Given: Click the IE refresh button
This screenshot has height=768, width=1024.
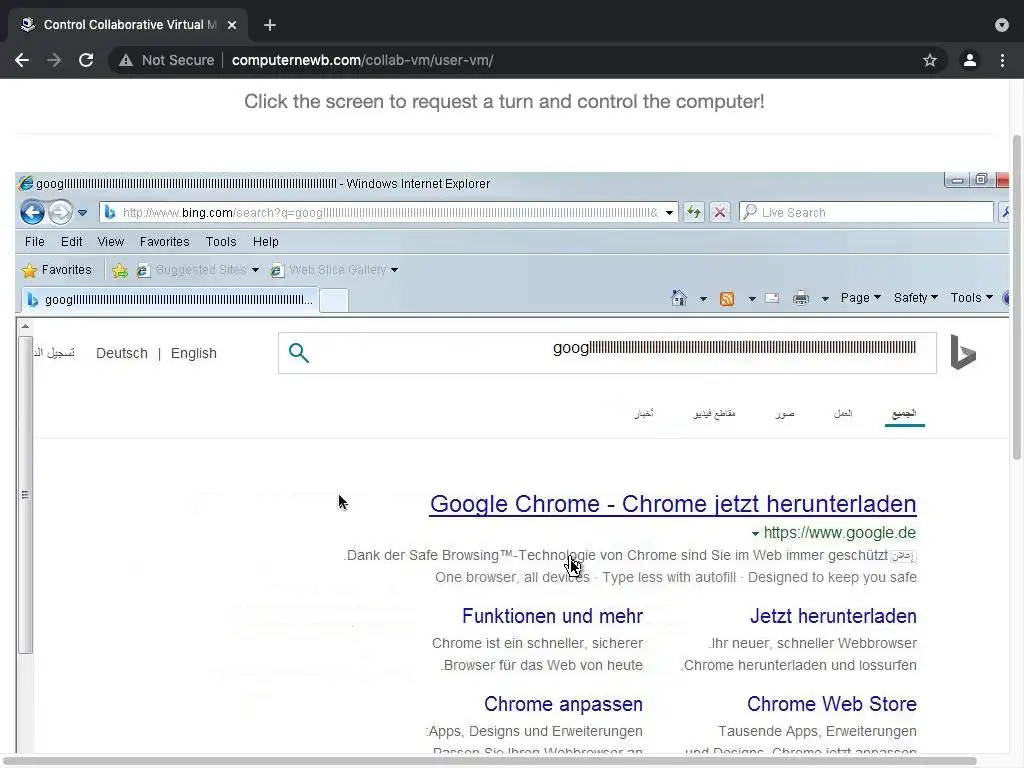Looking at the screenshot, I should coord(694,212).
